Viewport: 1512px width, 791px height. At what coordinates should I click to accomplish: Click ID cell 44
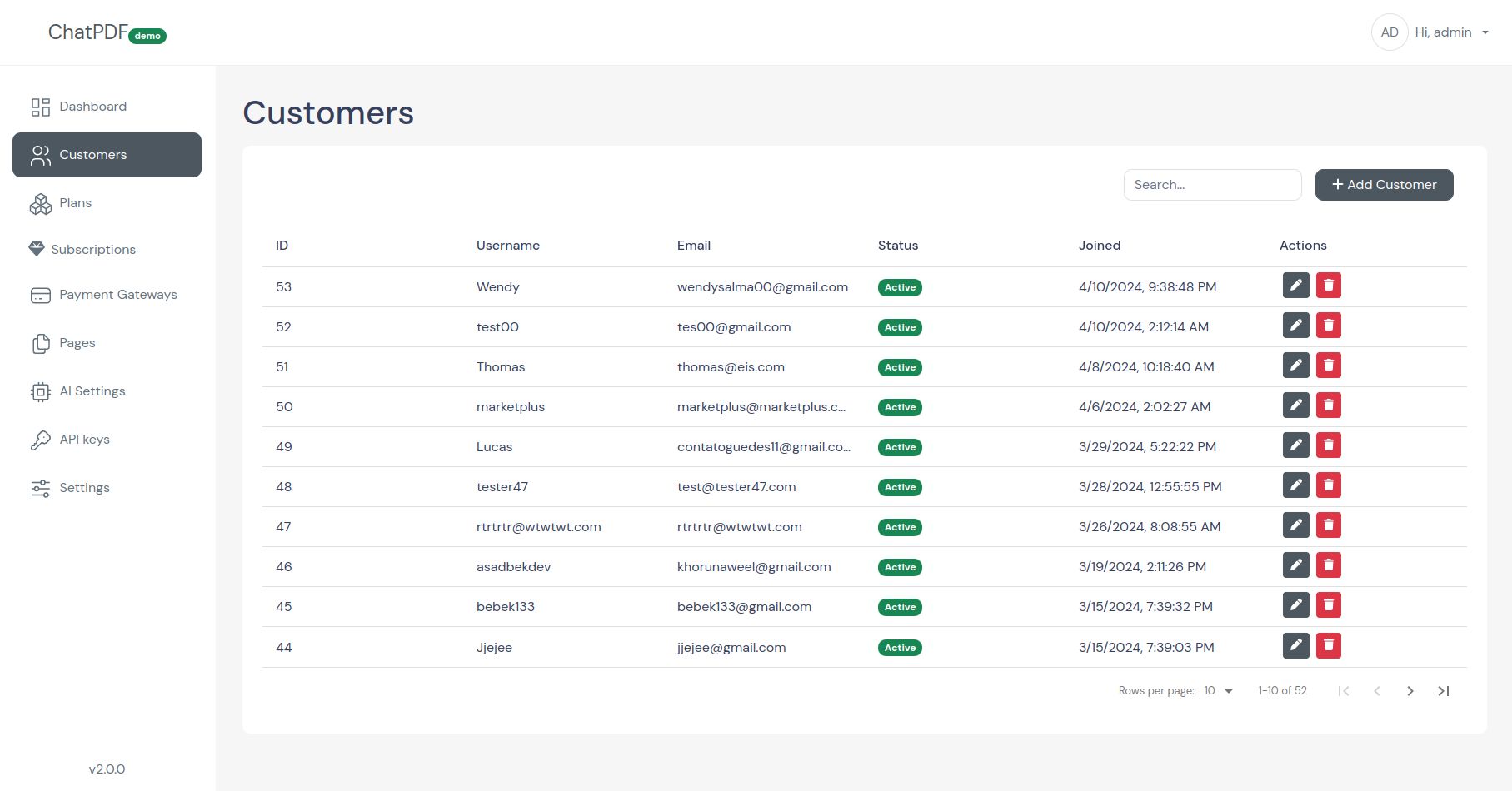[284, 648]
